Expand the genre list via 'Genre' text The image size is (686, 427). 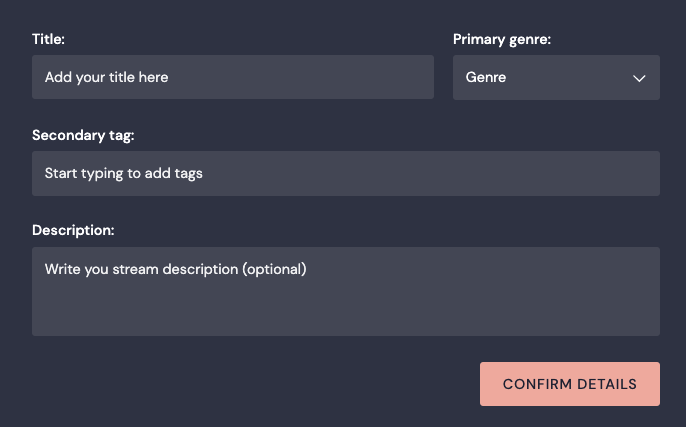pyautogui.click(x=486, y=77)
